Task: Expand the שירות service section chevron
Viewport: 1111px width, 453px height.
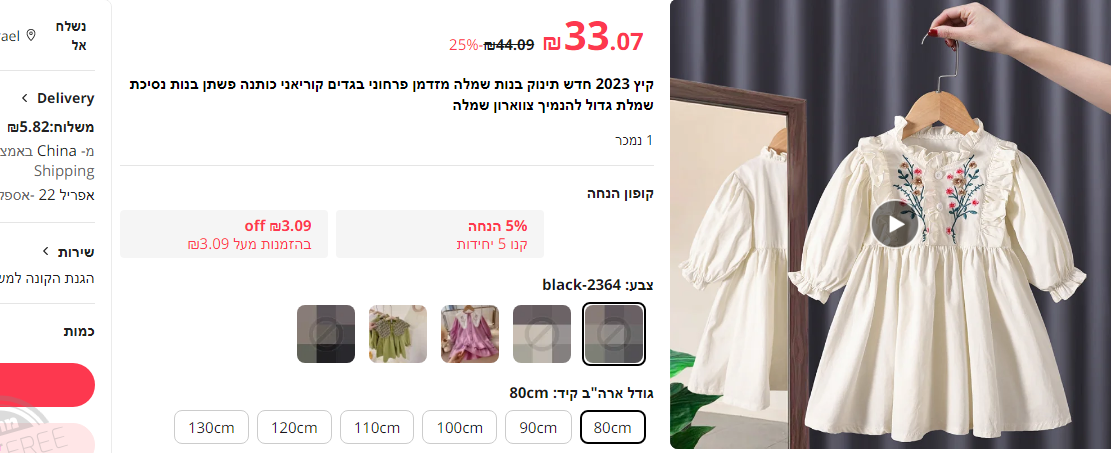Action: tap(45, 251)
